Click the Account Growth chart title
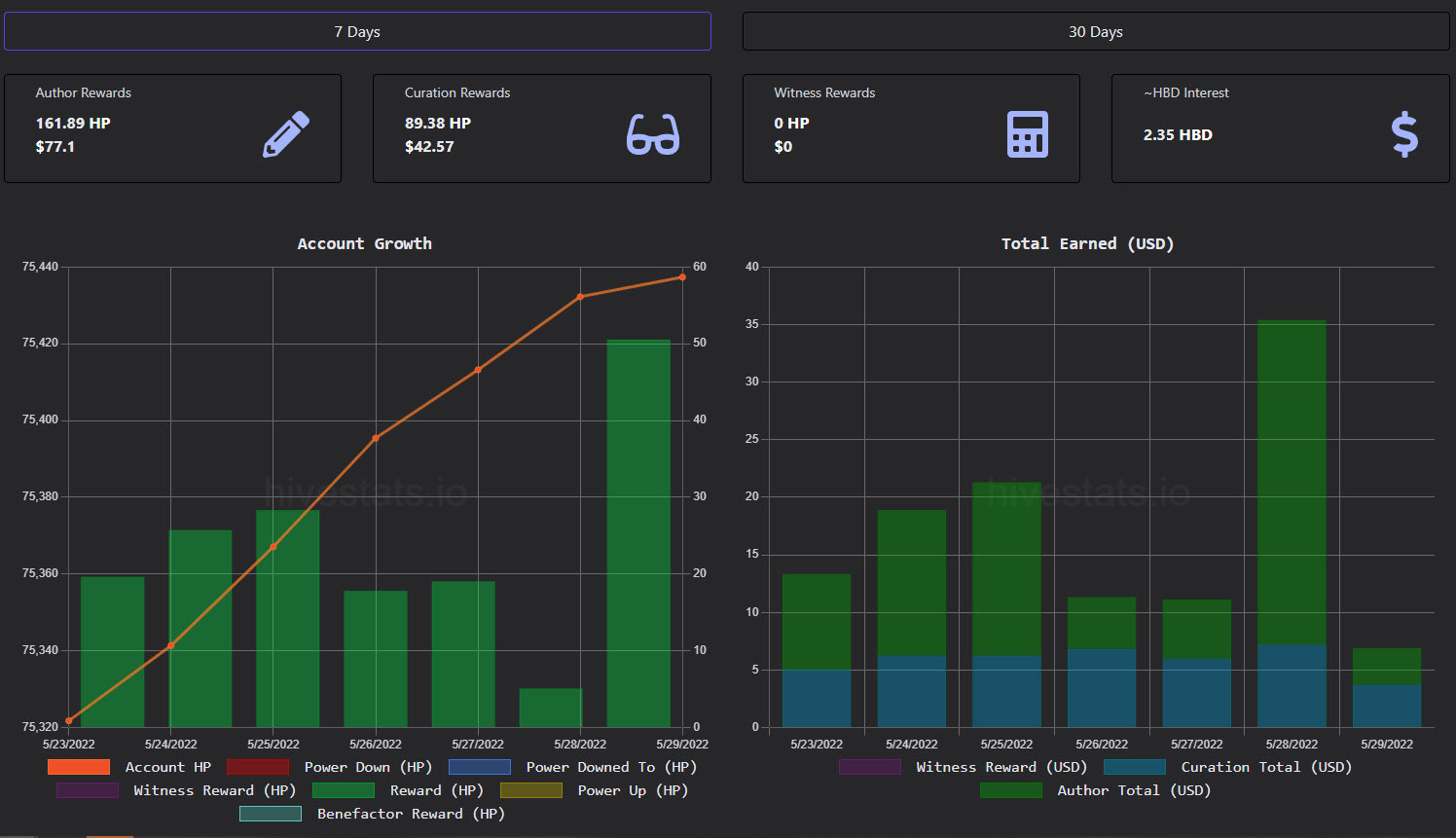The height and width of the screenshot is (838, 1456). [365, 243]
